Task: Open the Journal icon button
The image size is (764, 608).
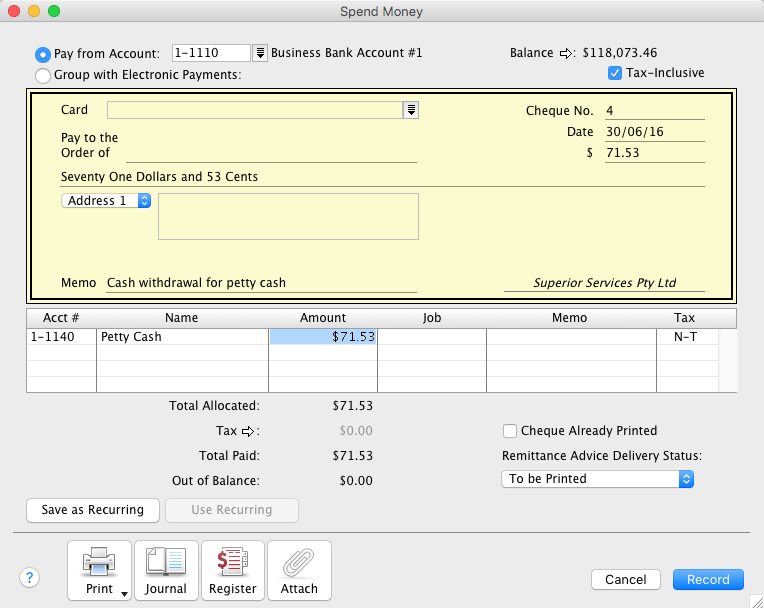Action: [166, 570]
